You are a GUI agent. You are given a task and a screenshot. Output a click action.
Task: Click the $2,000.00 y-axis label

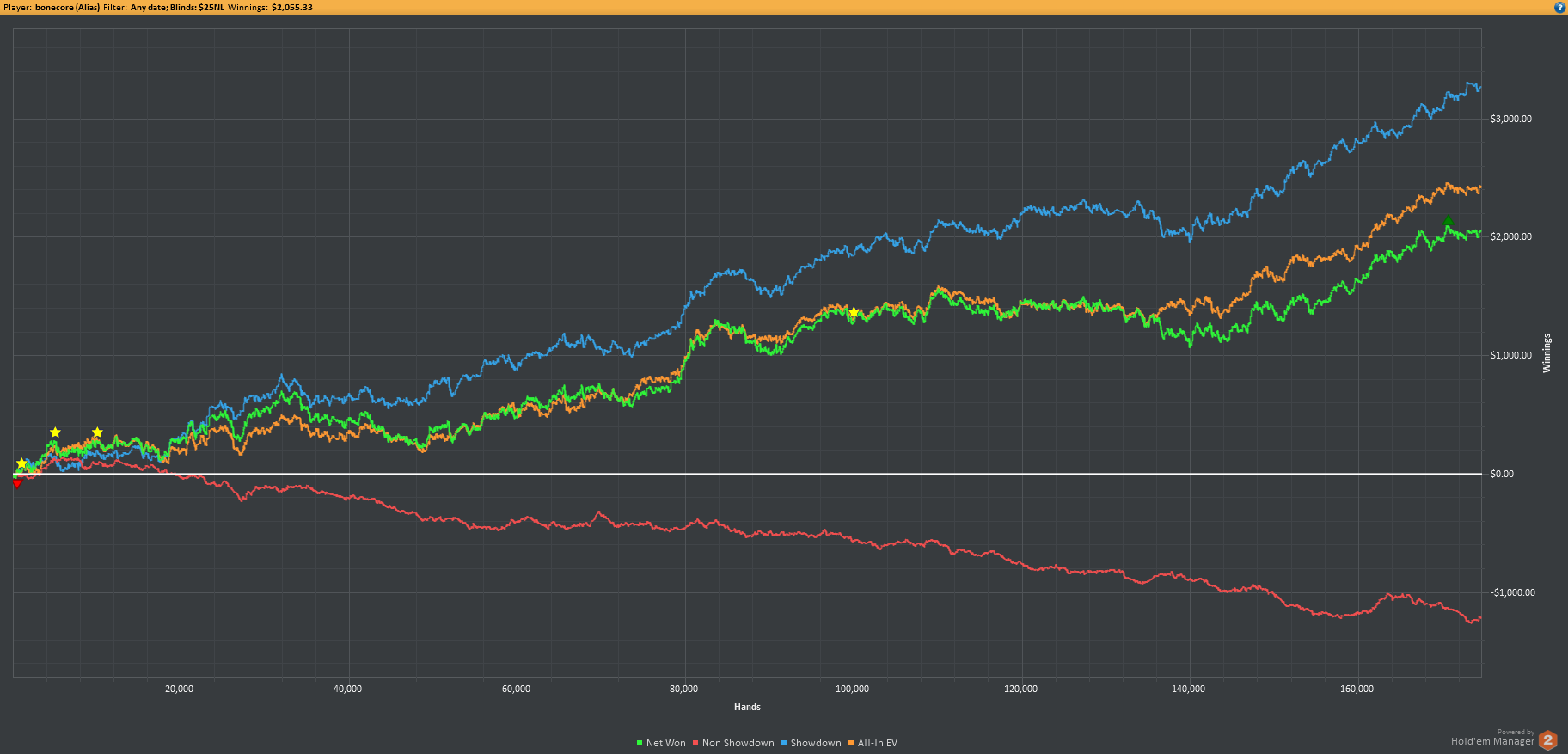[1511, 236]
